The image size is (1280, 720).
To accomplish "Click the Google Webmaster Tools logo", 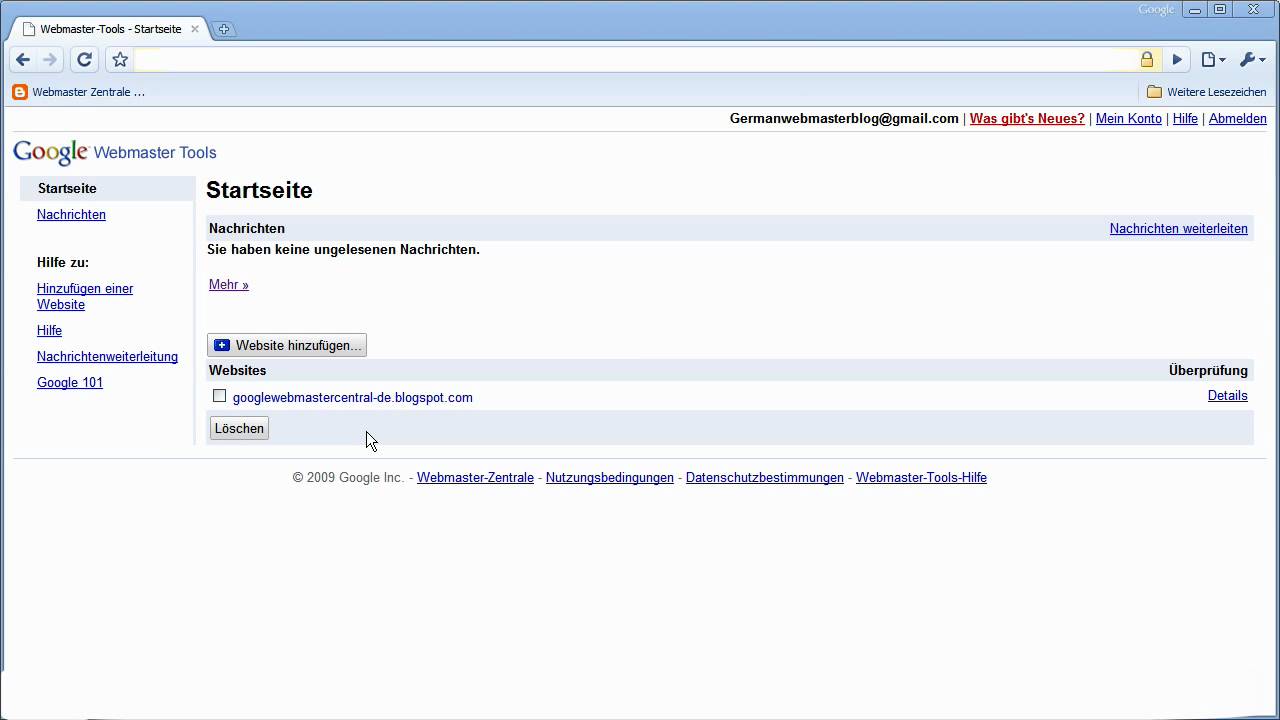I will [x=115, y=152].
